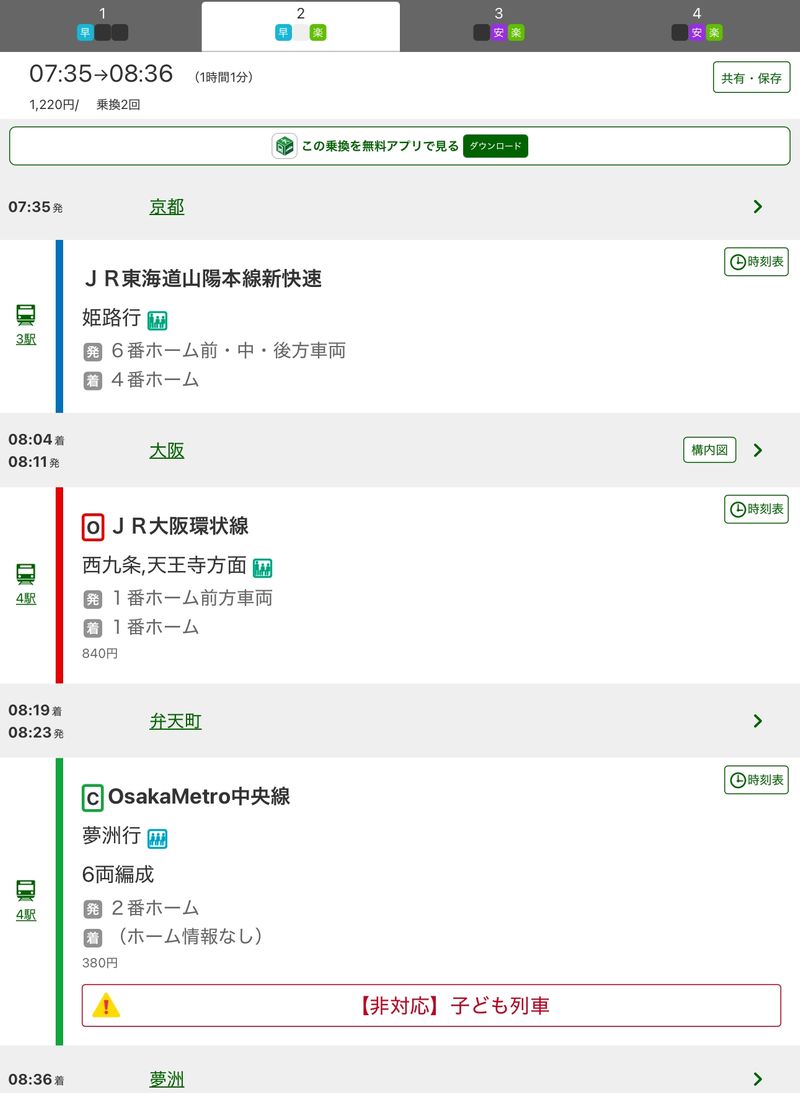Click the train icon for JR東海道山陽本線

click(x=26, y=315)
